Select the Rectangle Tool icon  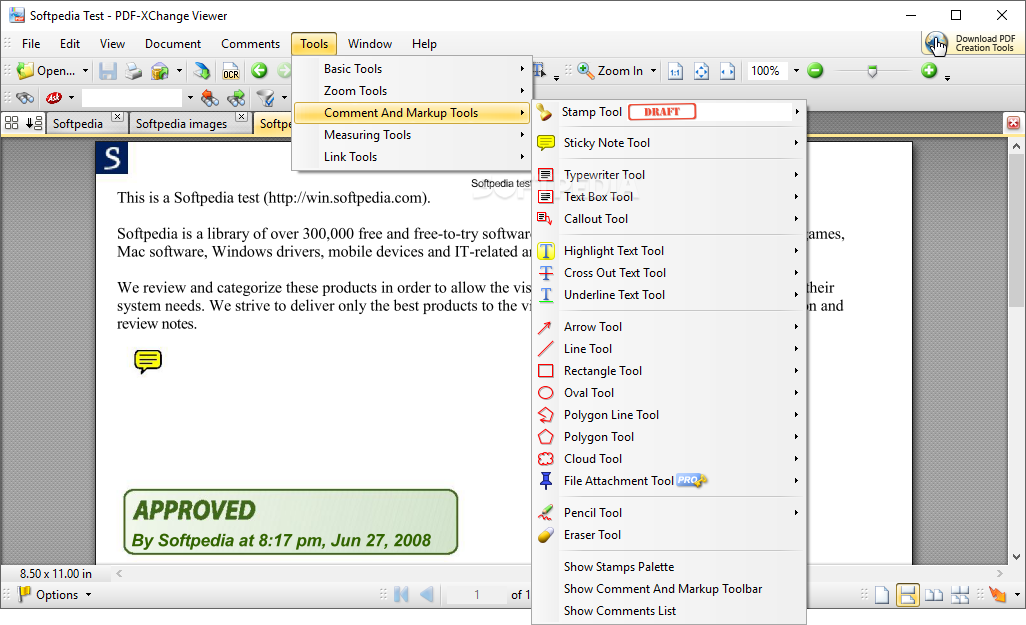(545, 371)
